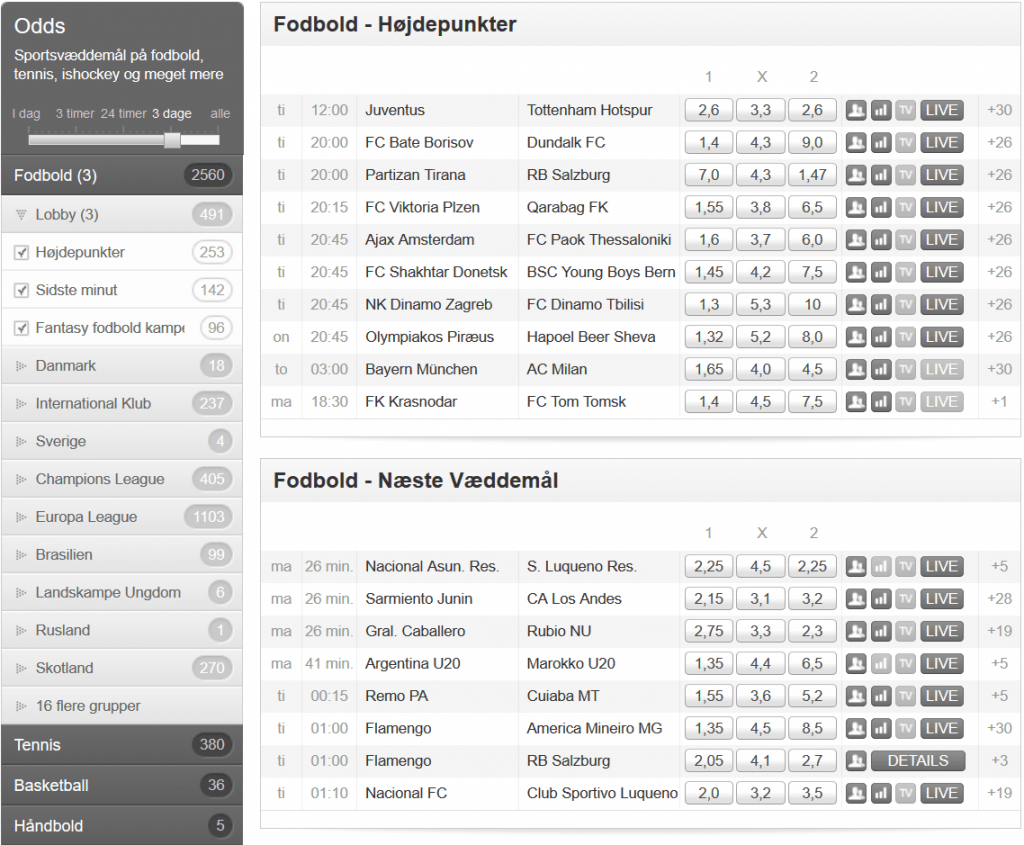The height and width of the screenshot is (845, 1024).
Task: Click TV icon for FC Bate Borisov match
Action: [905, 143]
